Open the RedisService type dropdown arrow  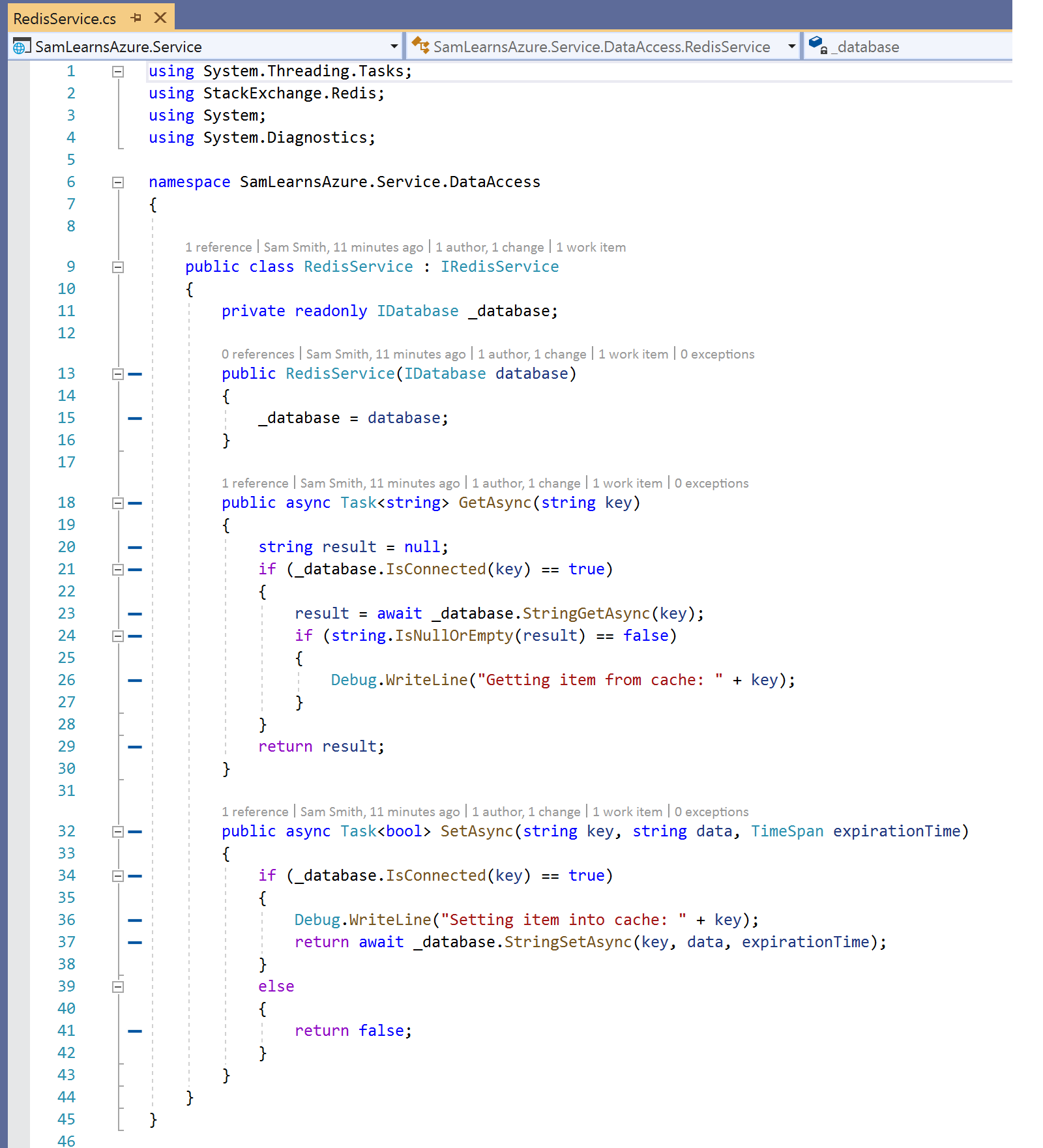pyautogui.click(x=791, y=47)
